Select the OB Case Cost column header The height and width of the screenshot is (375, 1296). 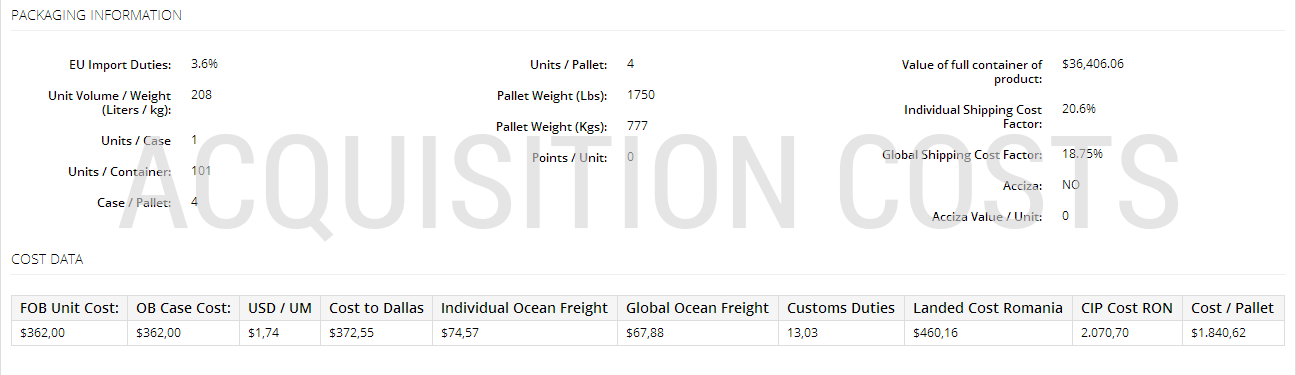(184, 308)
